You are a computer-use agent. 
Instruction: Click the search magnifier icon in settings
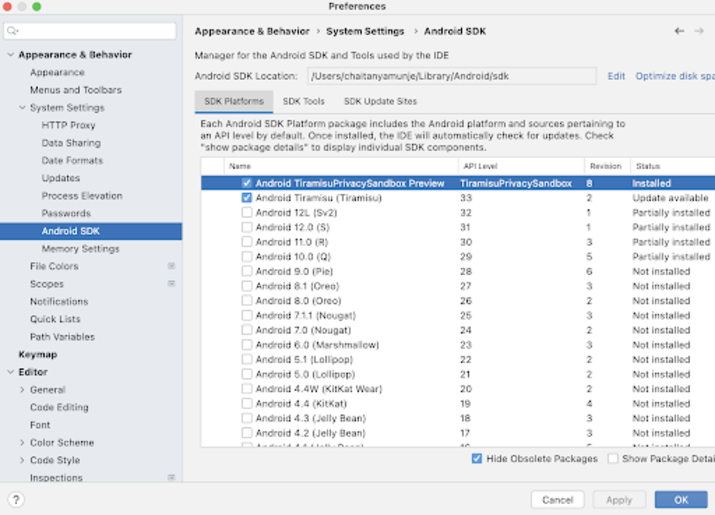click(14, 32)
